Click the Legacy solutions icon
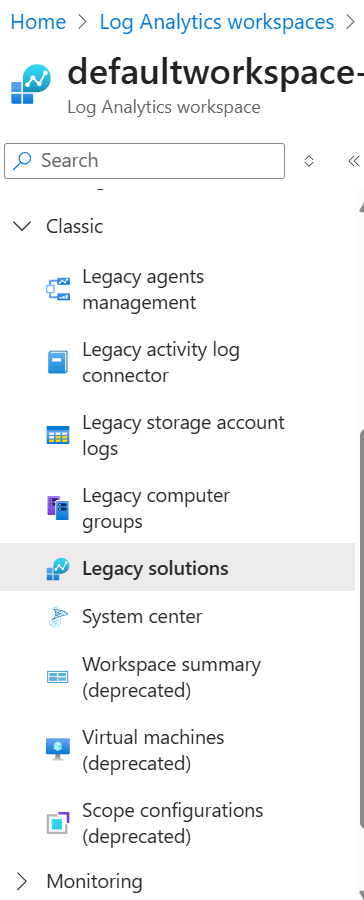364x900 pixels. pos(57,569)
